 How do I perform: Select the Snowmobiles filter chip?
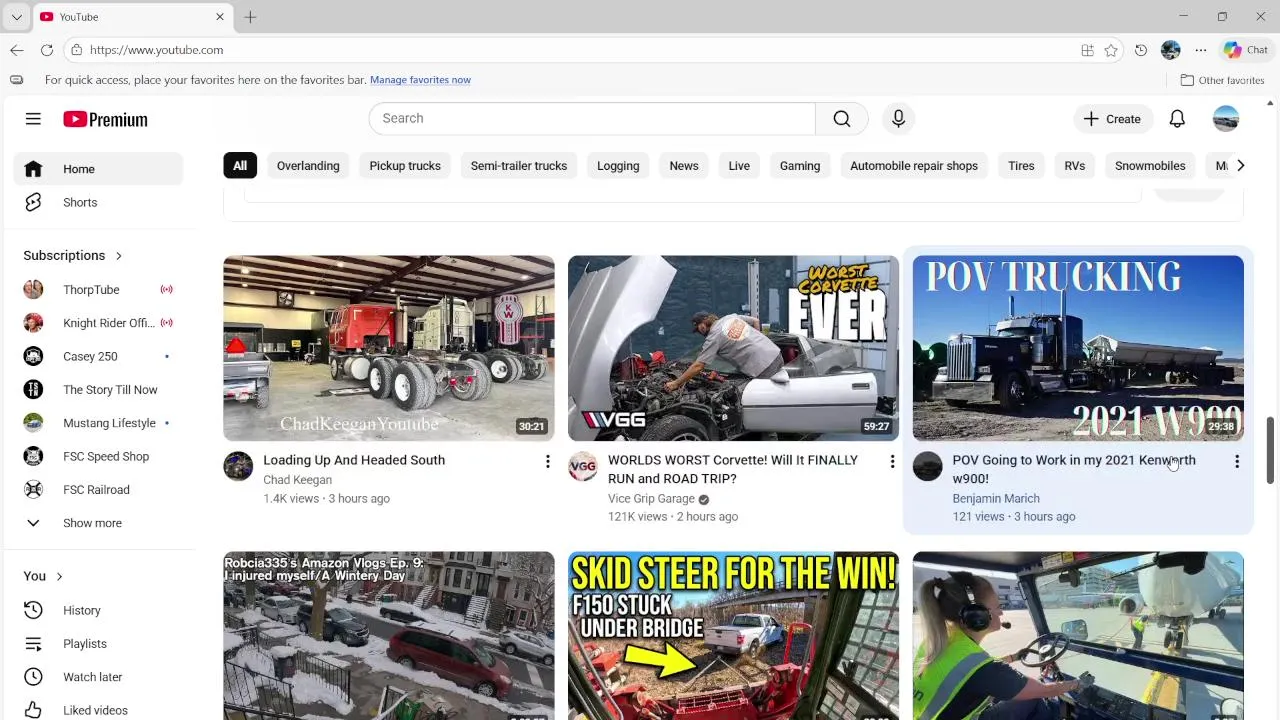point(1150,166)
